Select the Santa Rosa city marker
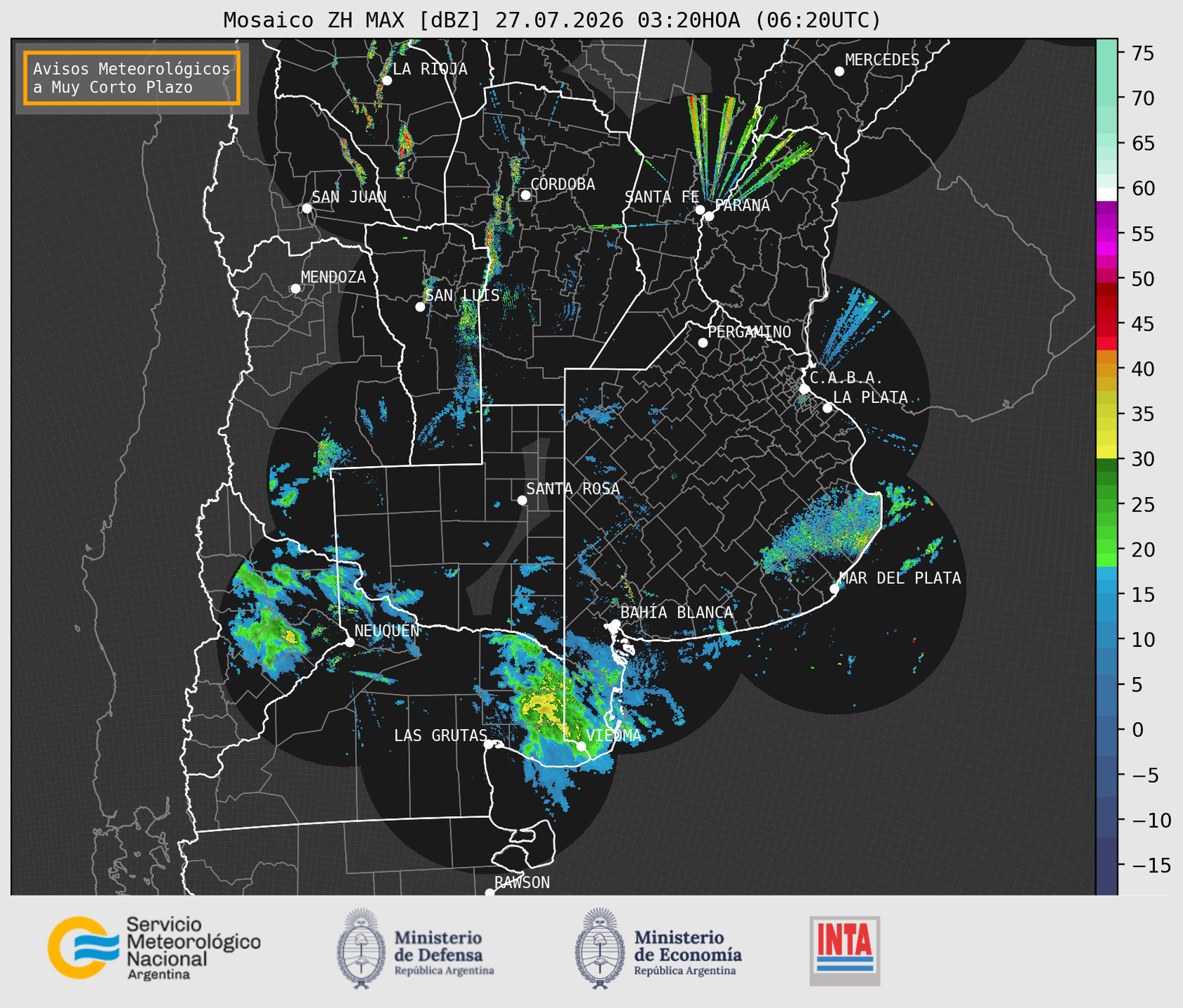1183x1008 pixels. [522, 500]
